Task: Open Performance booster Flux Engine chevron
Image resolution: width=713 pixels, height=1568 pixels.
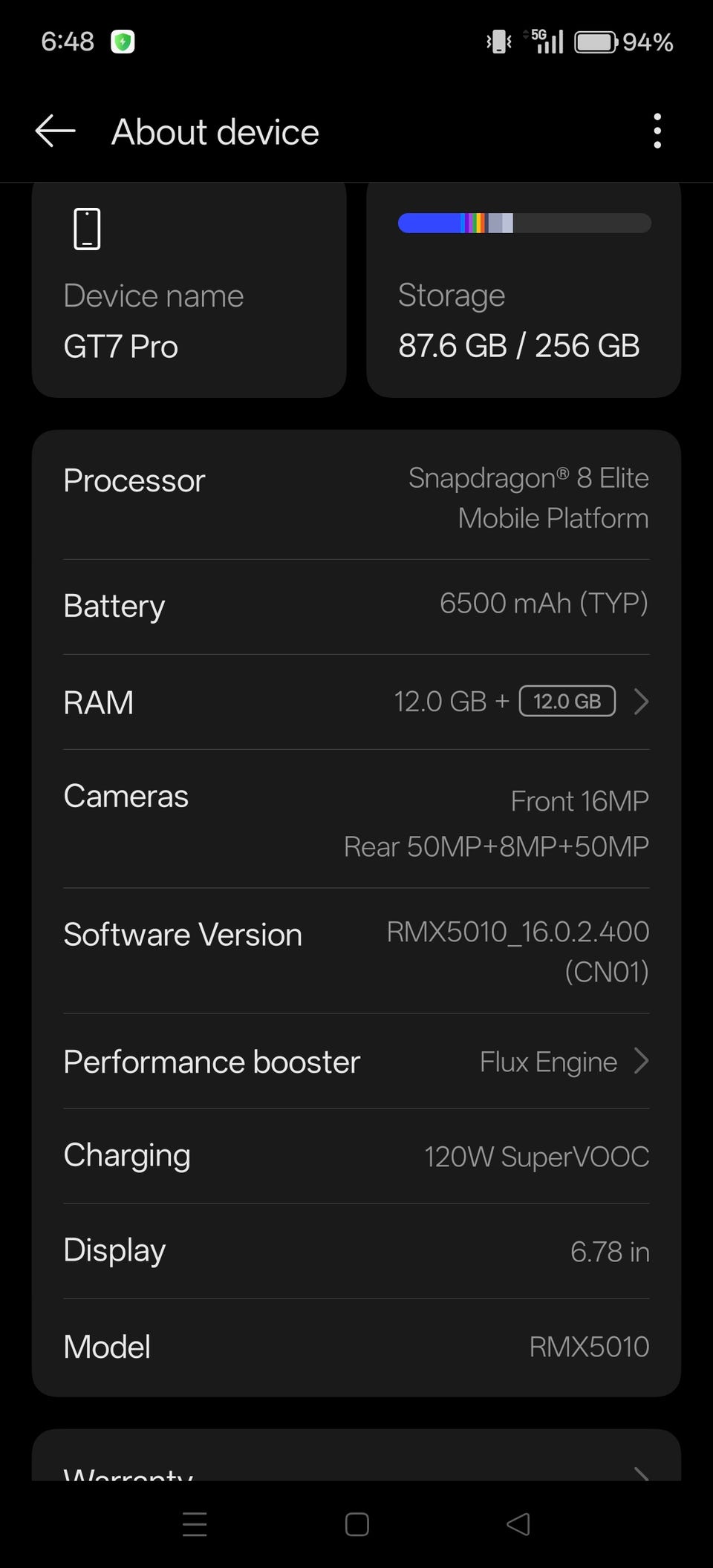Action: [x=641, y=1061]
